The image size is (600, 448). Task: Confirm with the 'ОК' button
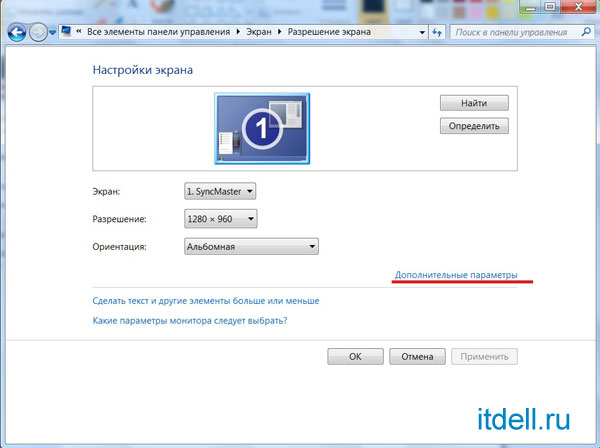coord(355,357)
